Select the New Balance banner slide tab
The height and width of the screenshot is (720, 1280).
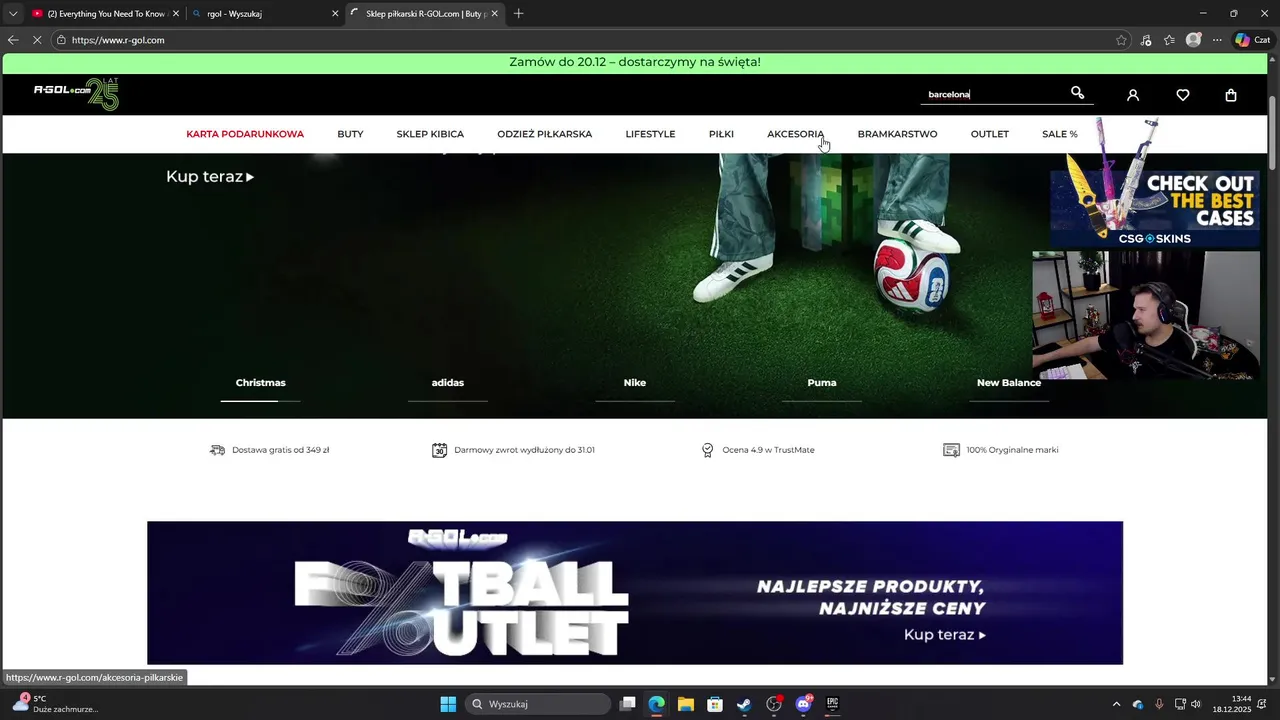click(1008, 383)
